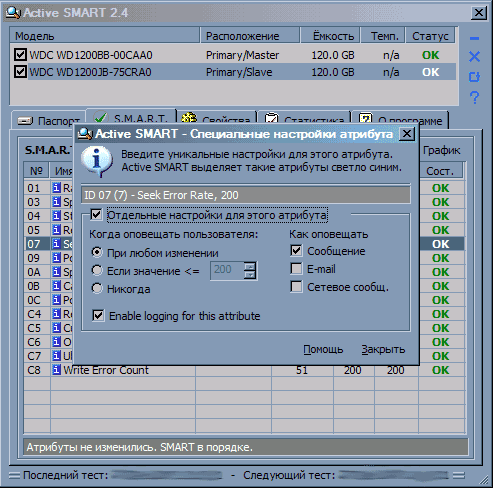493x488 pixels.
Task: Open the 'О программе' tab
Action: 400,120
